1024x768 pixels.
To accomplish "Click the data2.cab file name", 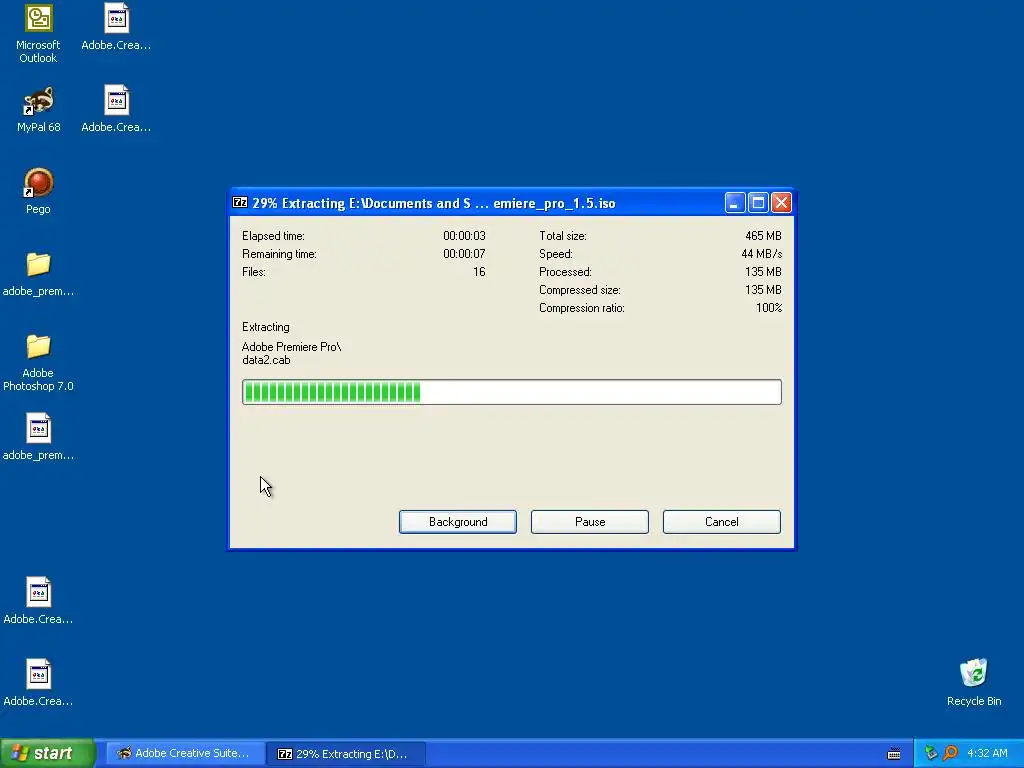I will click(x=266, y=360).
